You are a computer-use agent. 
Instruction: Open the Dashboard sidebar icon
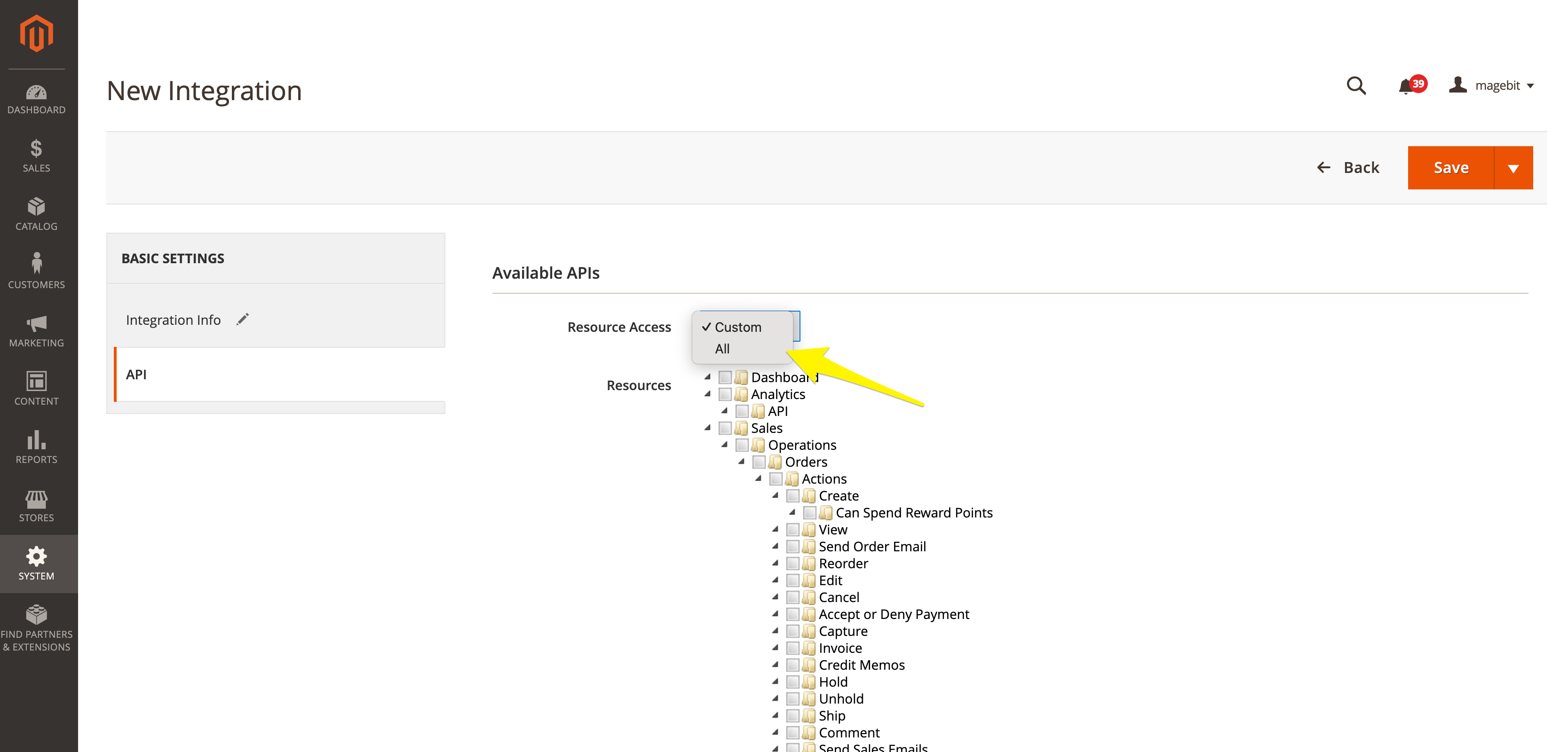tap(36, 93)
